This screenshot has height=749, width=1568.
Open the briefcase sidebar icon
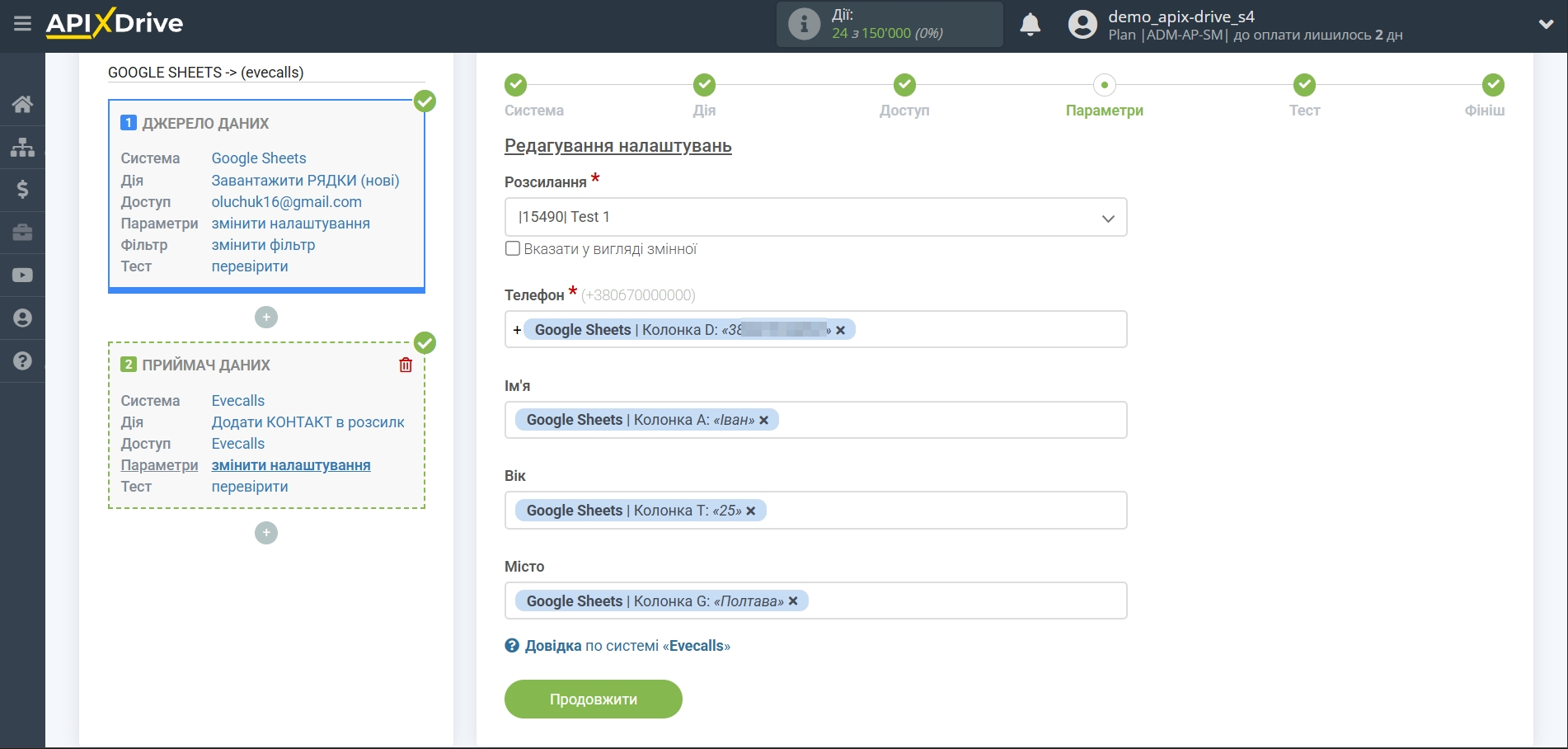coord(22,233)
